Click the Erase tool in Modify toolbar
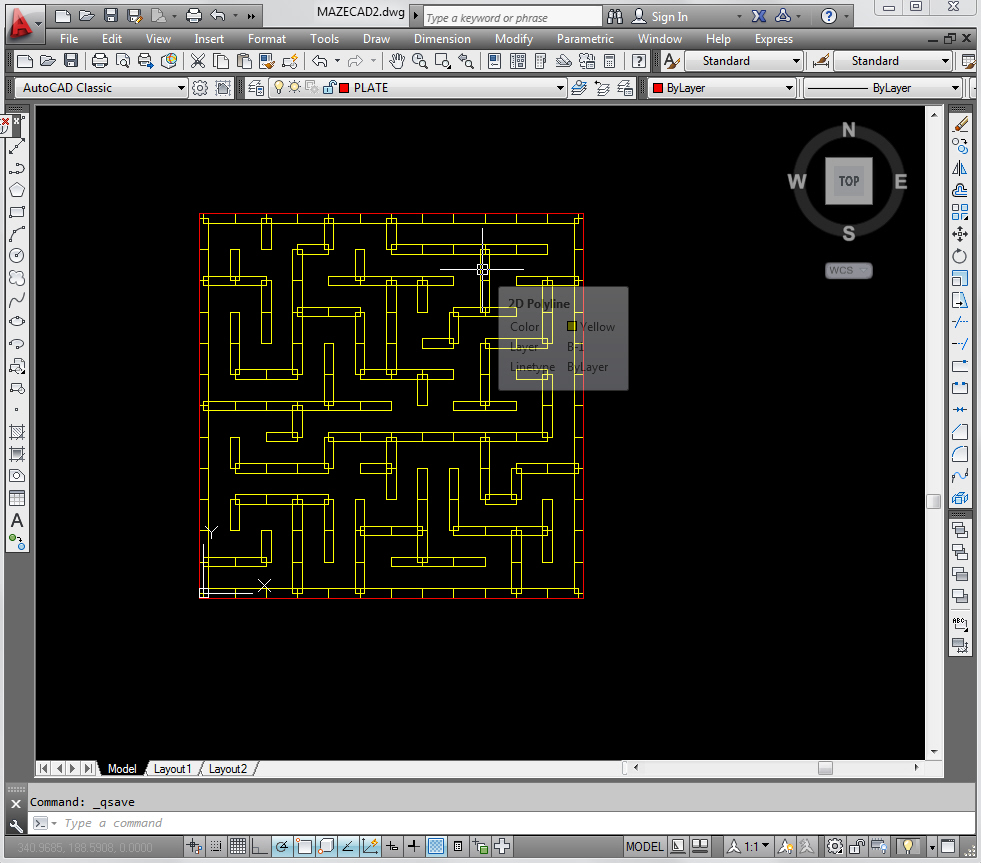This screenshot has width=981, height=863. point(960,125)
